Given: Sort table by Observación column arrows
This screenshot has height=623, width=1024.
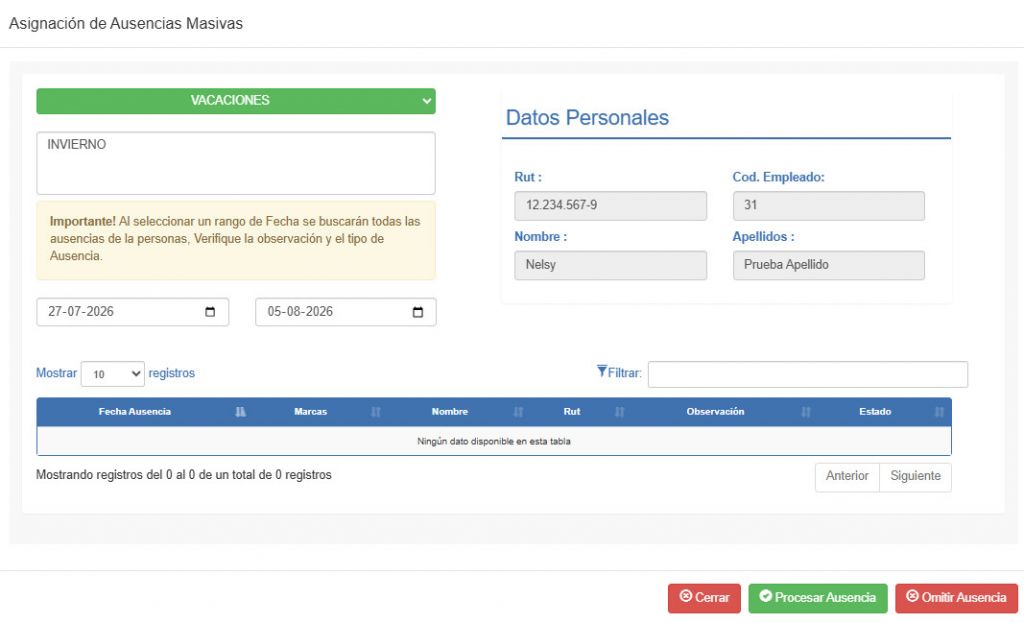Looking at the screenshot, I should pyautogui.click(x=805, y=412).
